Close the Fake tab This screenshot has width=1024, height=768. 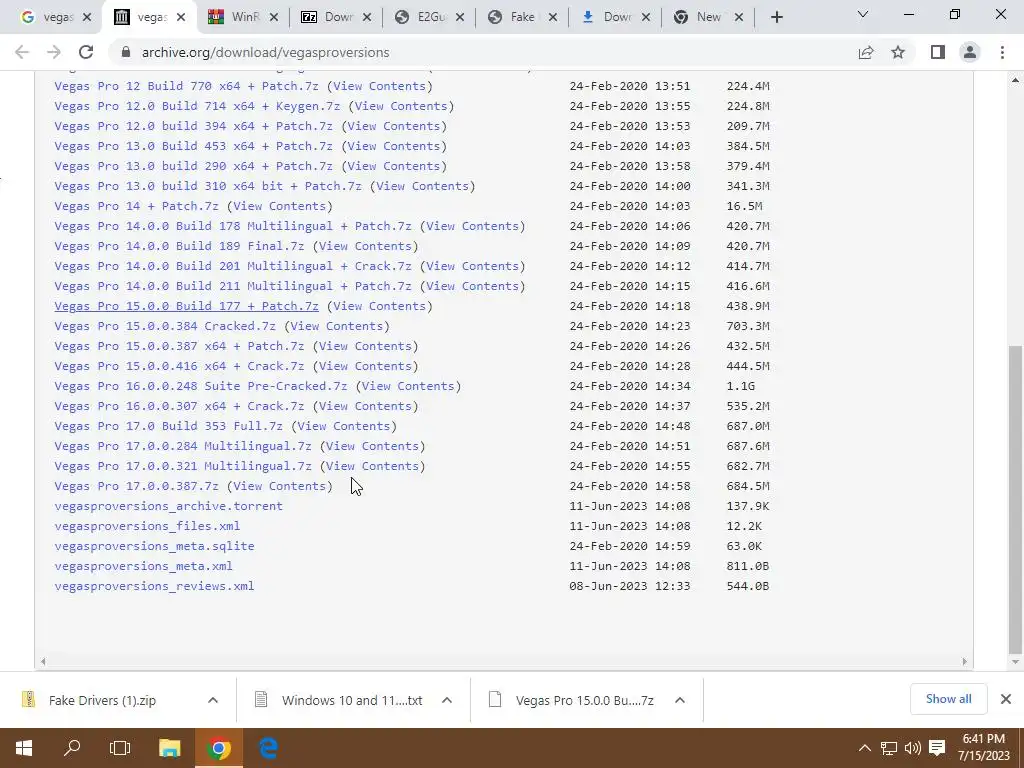[x=552, y=18]
